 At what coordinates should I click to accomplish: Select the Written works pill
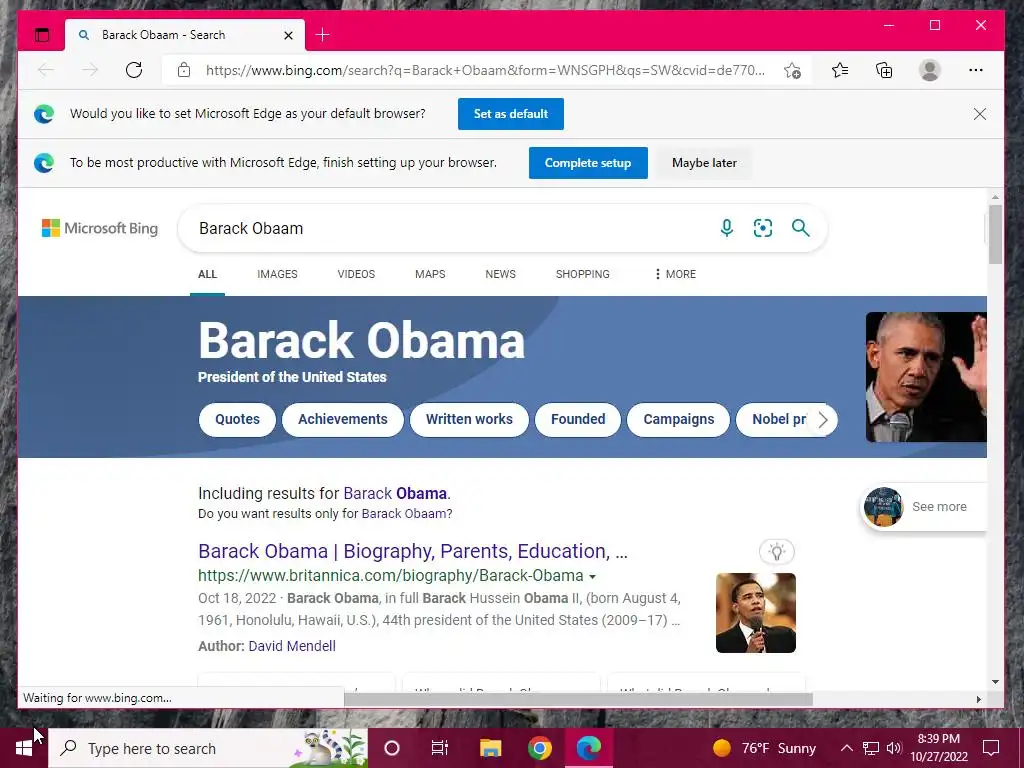[x=469, y=419]
